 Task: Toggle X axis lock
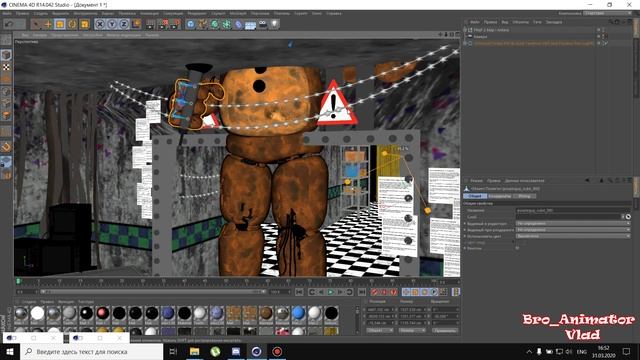[x=100, y=24]
